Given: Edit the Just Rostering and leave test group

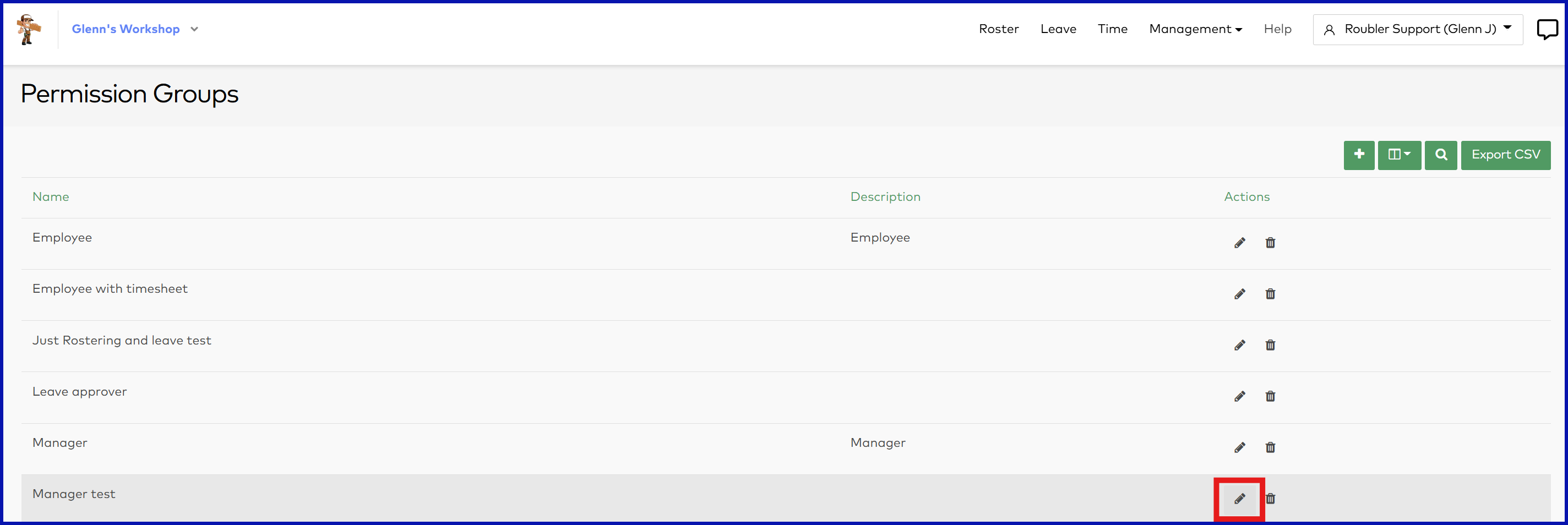Looking at the screenshot, I should point(1239,345).
